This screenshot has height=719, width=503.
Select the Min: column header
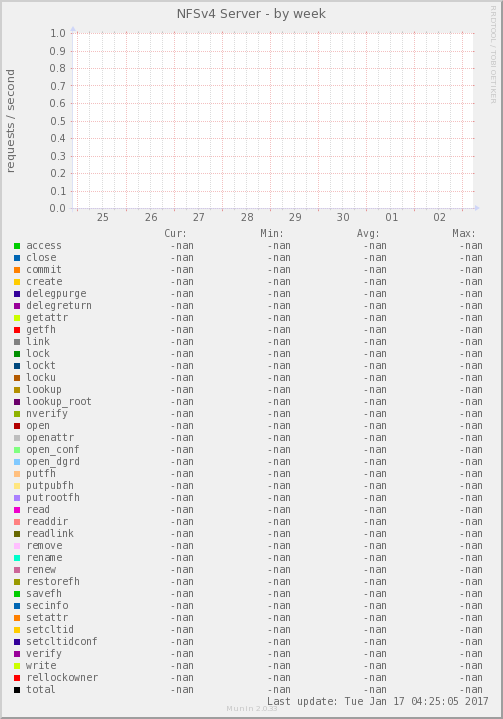272,233
